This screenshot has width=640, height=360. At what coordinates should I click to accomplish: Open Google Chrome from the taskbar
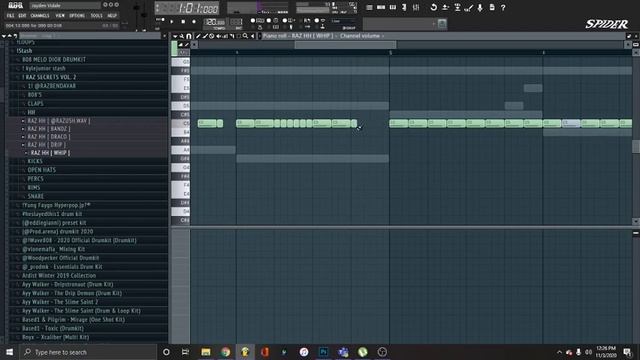point(225,352)
